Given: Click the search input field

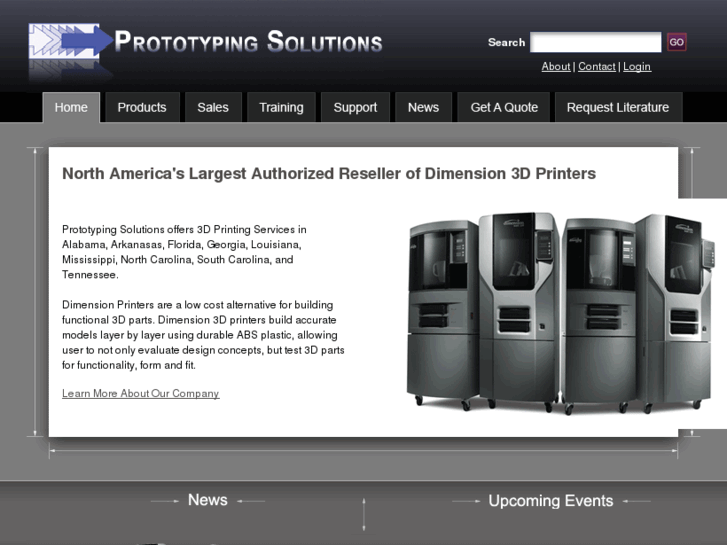Looking at the screenshot, I should 596,42.
